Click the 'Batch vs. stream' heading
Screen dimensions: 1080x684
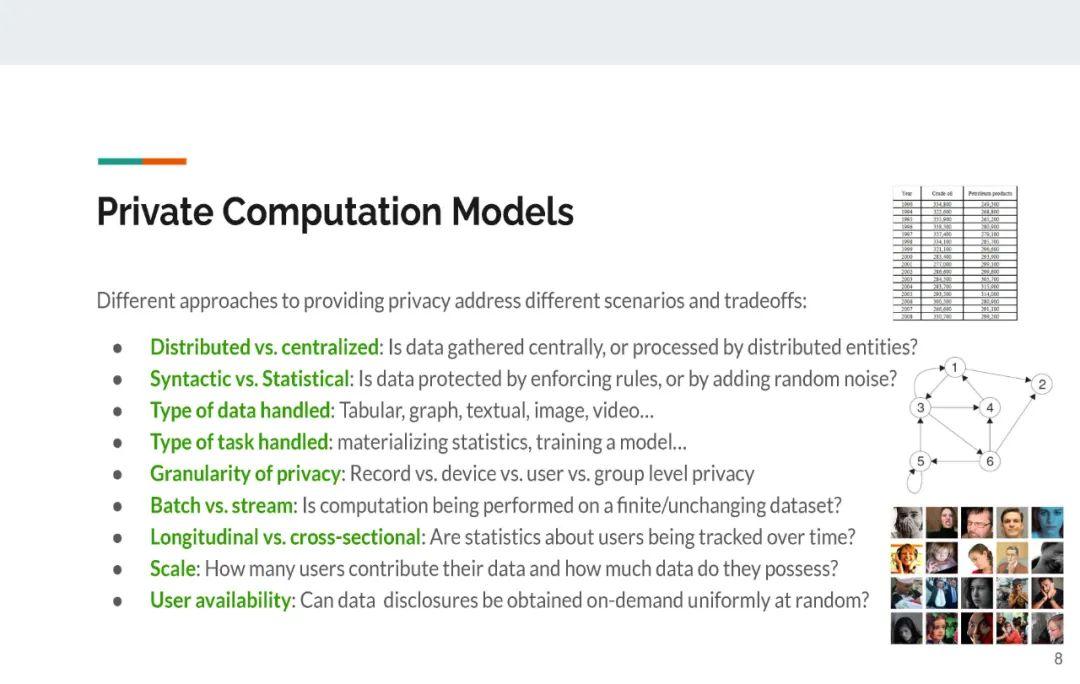(222, 506)
